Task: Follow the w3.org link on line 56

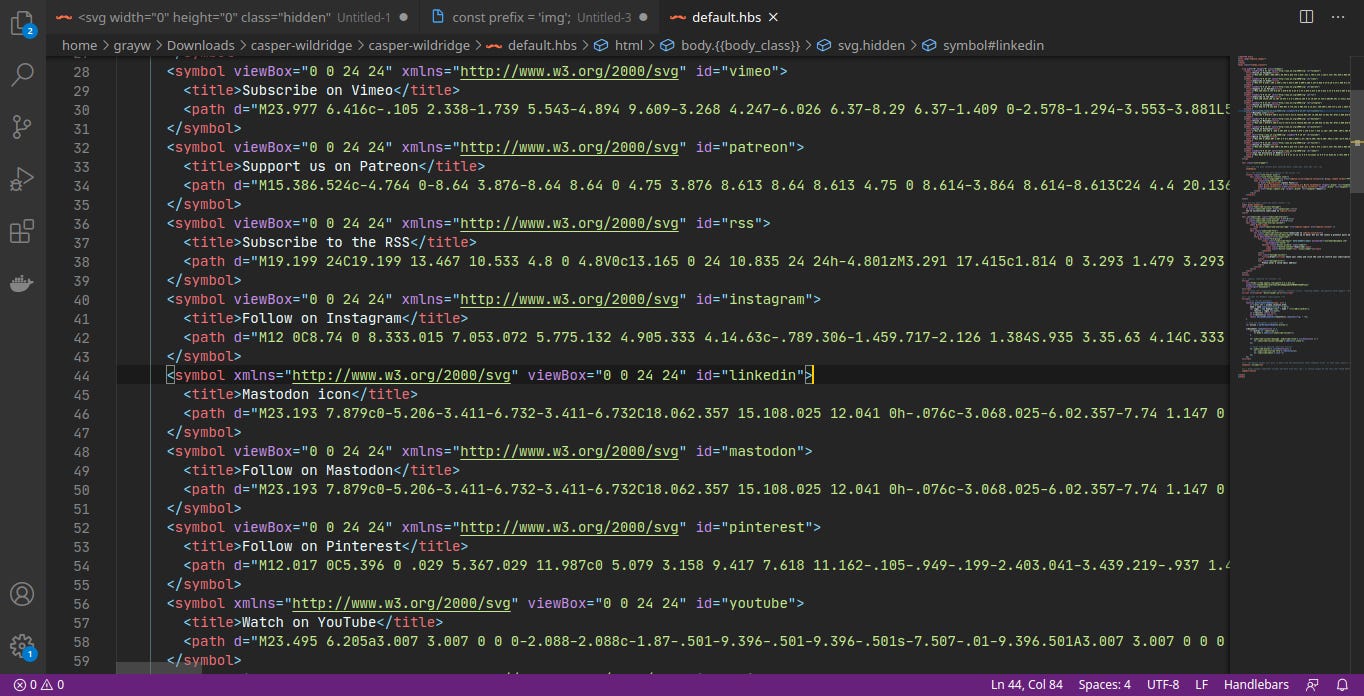Action: (403, 603)
